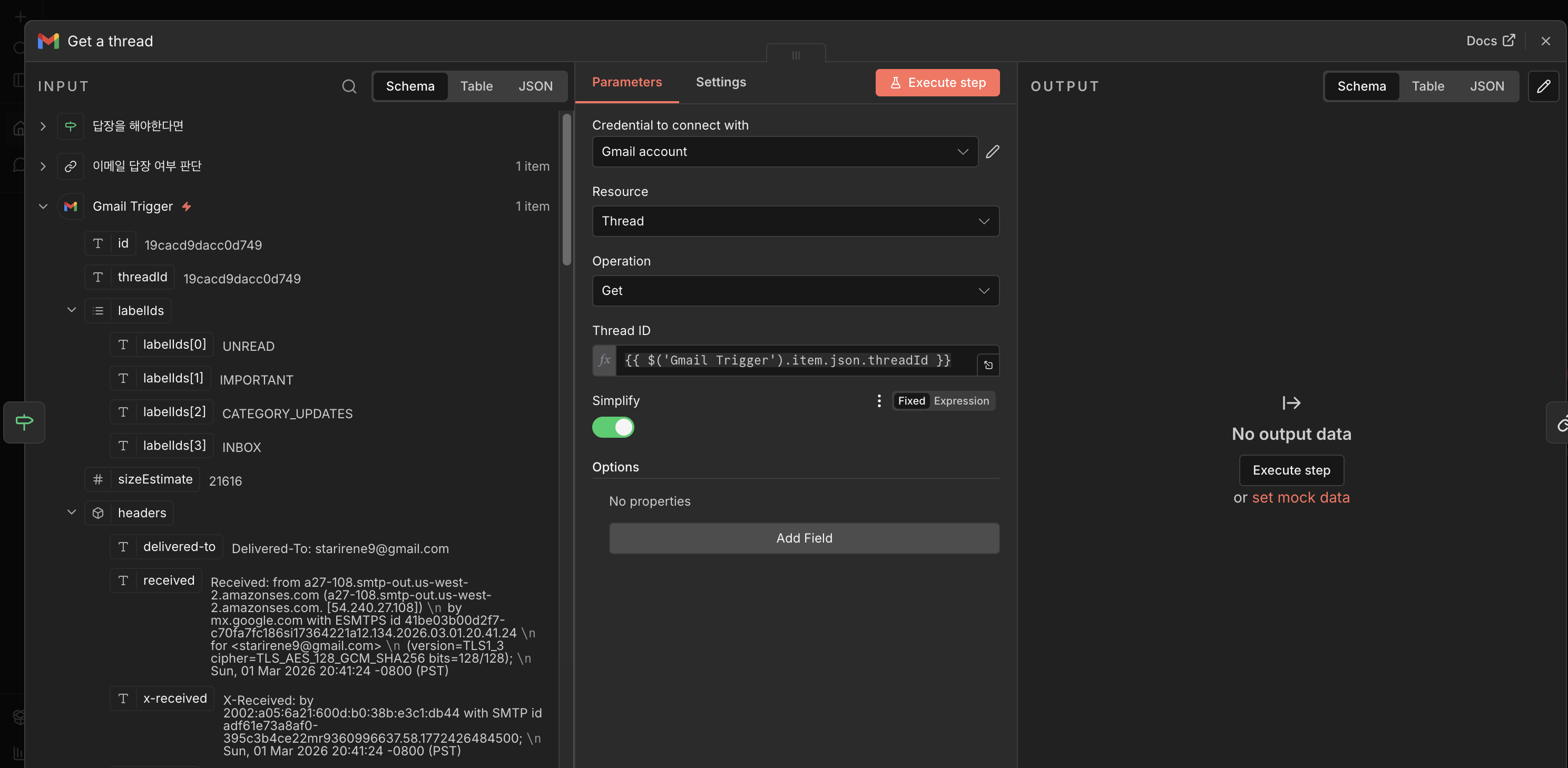Viewport: 1568px width, 768px height.
Task: Click the Gmail Trigger envelope icon
Action: click(71, 206)
